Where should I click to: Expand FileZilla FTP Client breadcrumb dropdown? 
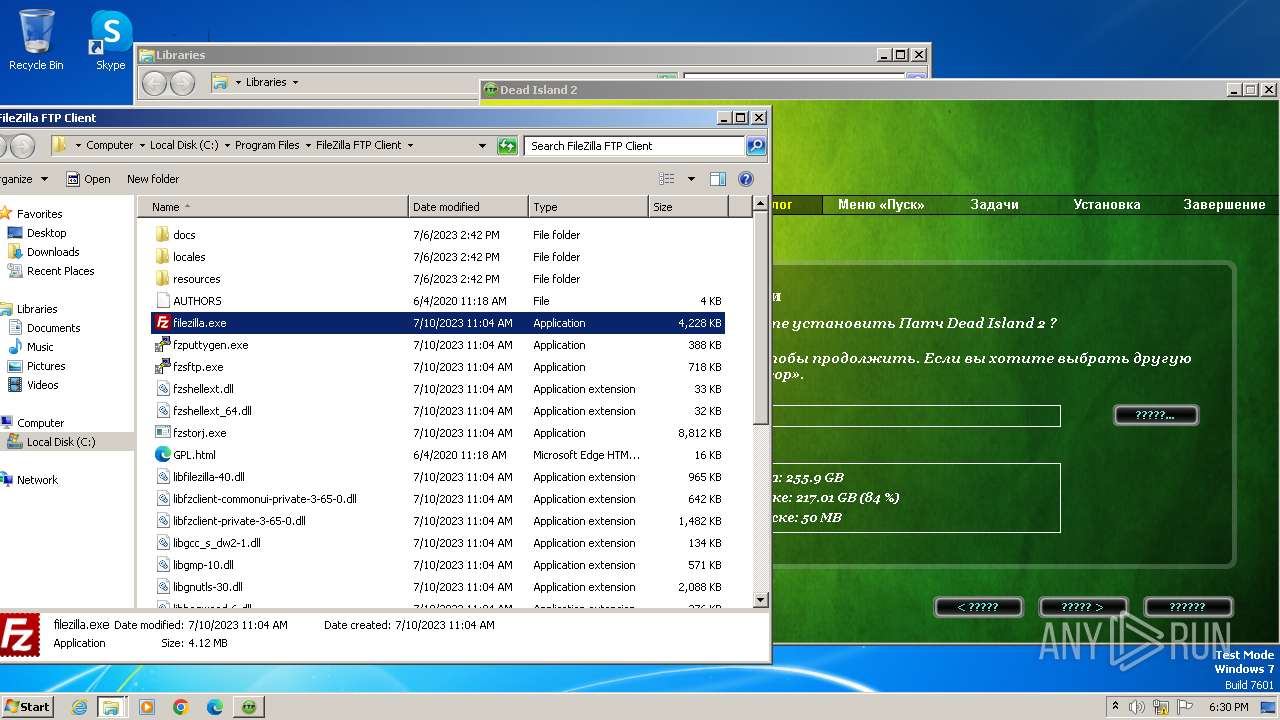(x=410, y=145)
